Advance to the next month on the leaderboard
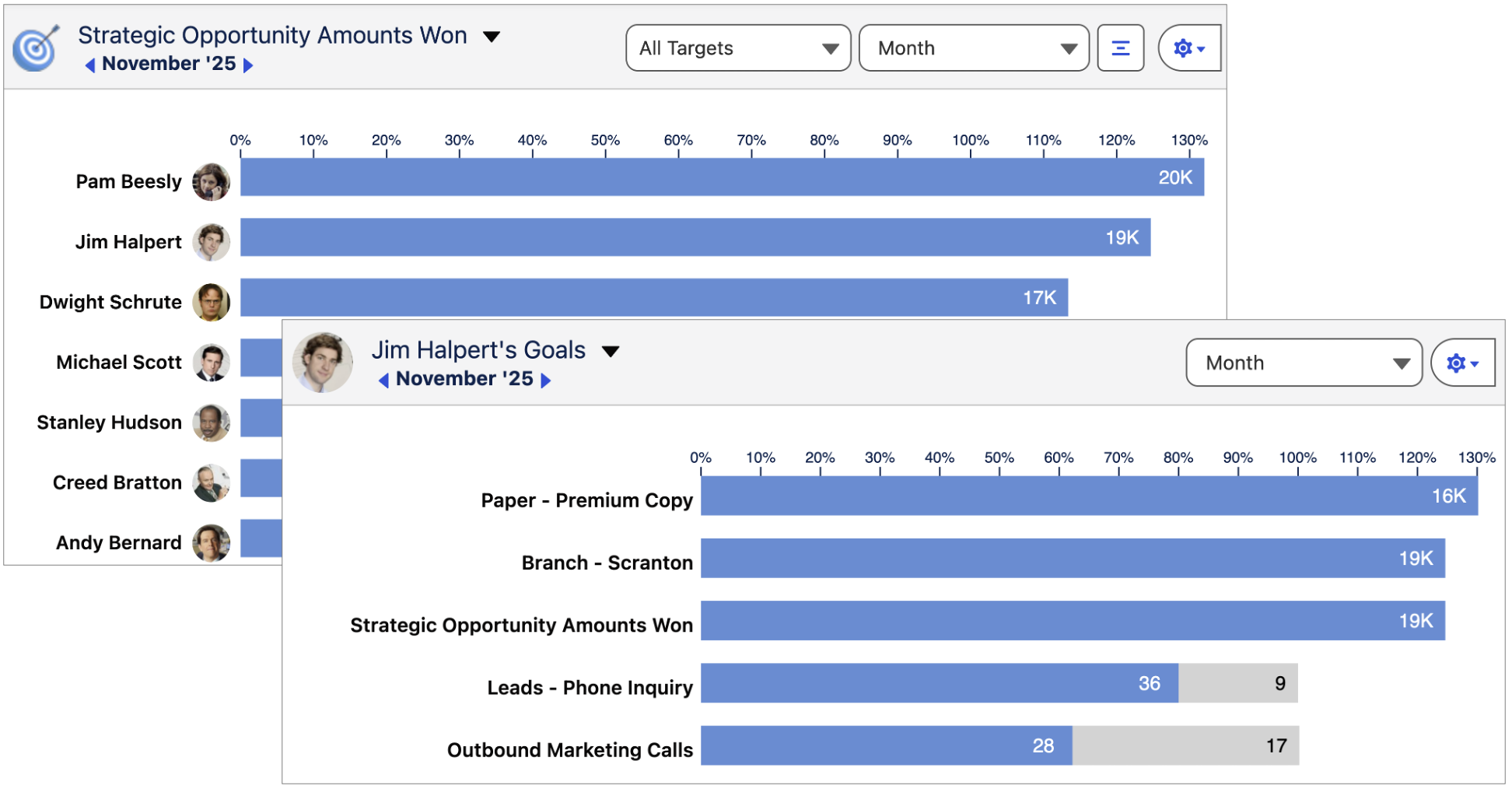The width and height of the screenshot is (1512, 789). 250,64
